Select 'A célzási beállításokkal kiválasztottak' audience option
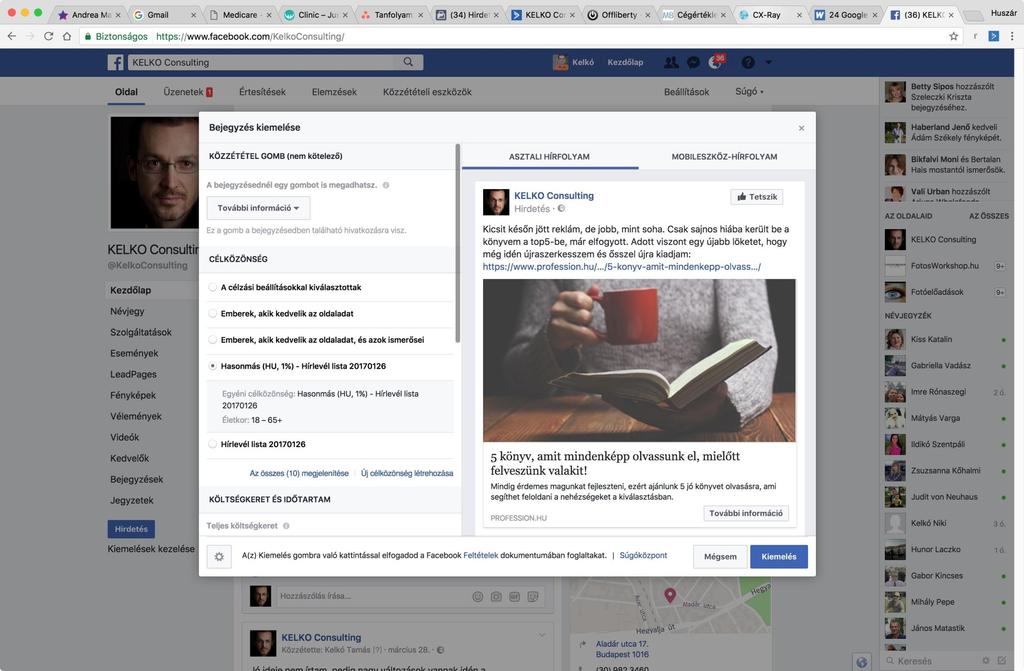 213,287
